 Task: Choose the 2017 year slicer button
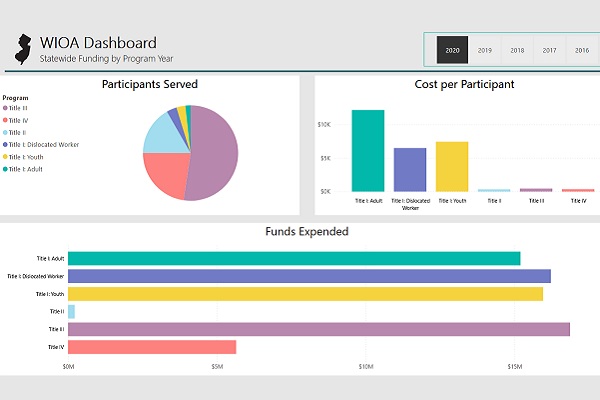pos(549,50)
